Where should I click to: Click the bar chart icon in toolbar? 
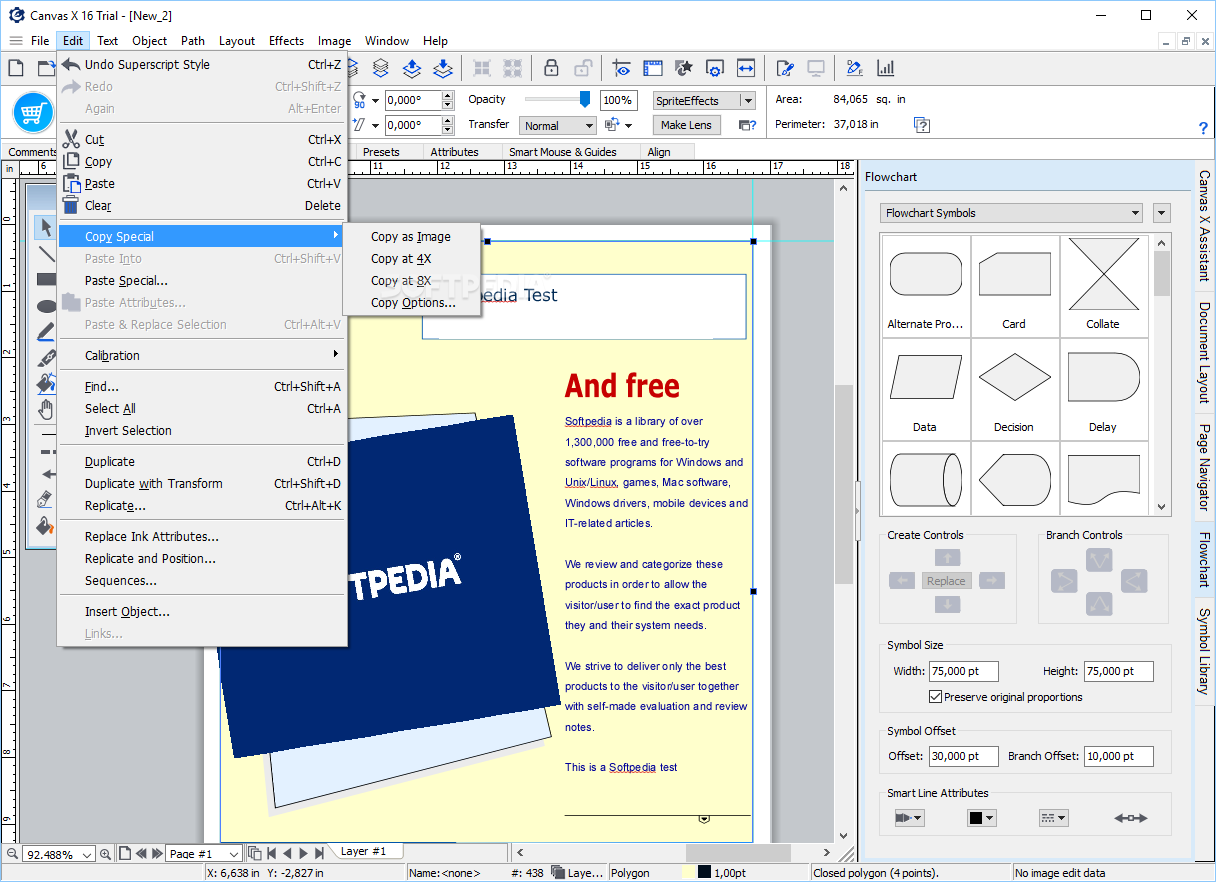coord(885,68)
